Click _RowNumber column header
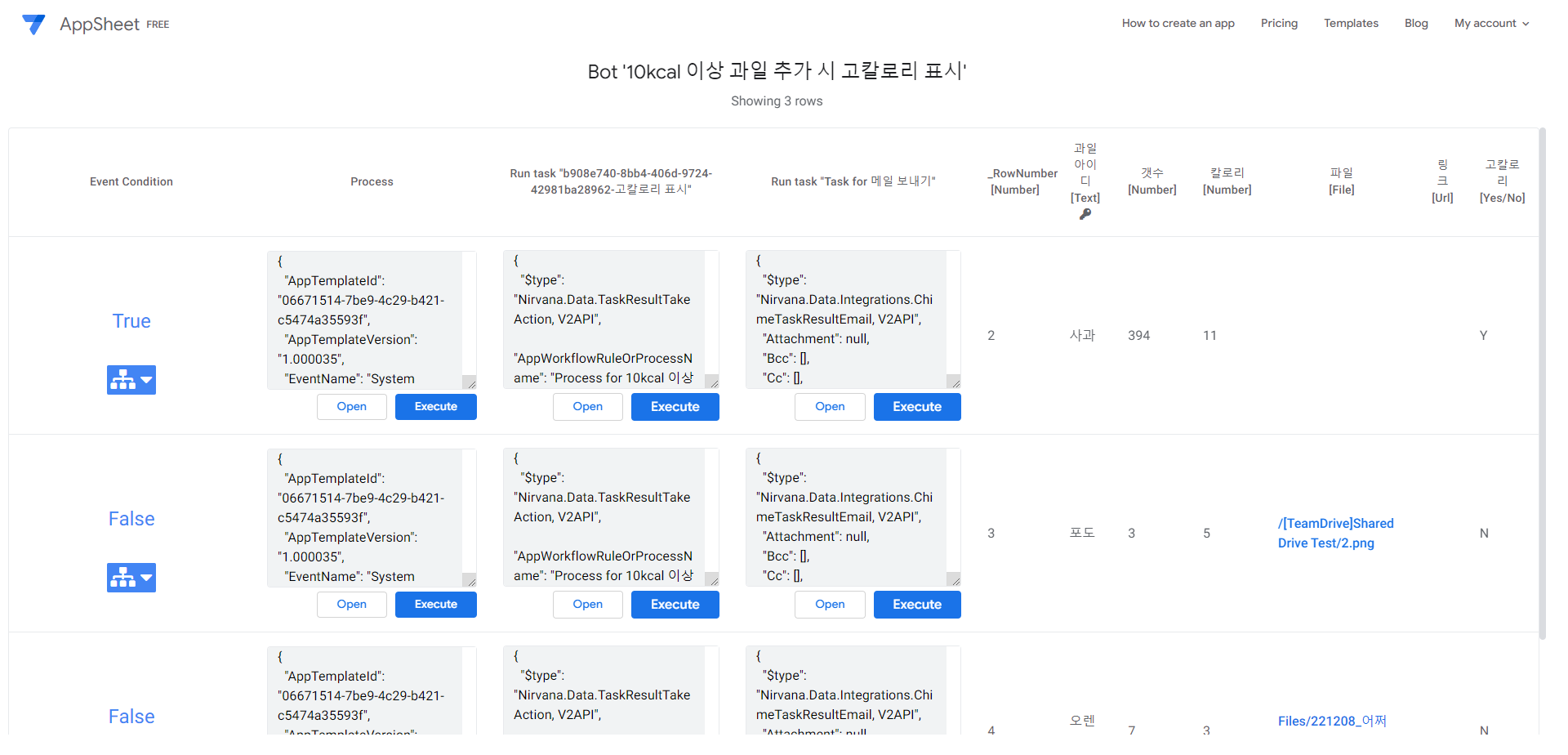The image size is (1568, 755). tap(1022, 181)
